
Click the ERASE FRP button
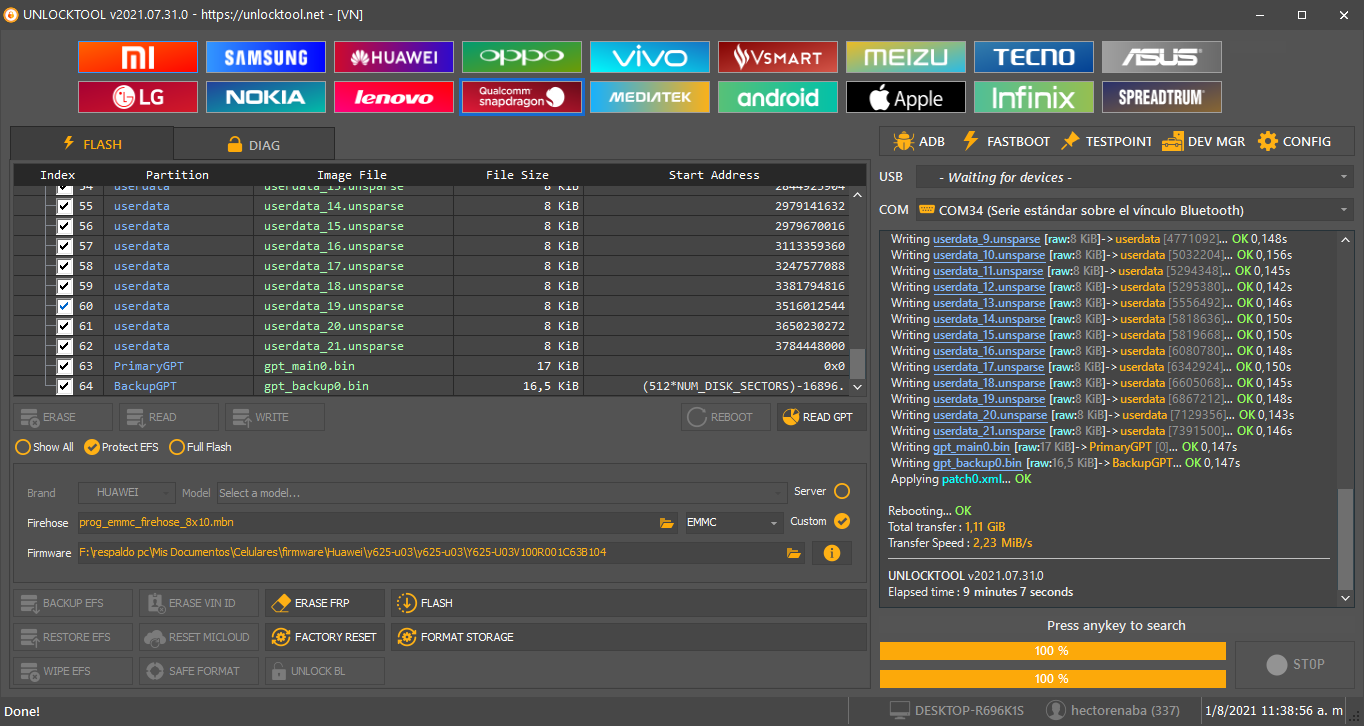click(x=325, y=603)
